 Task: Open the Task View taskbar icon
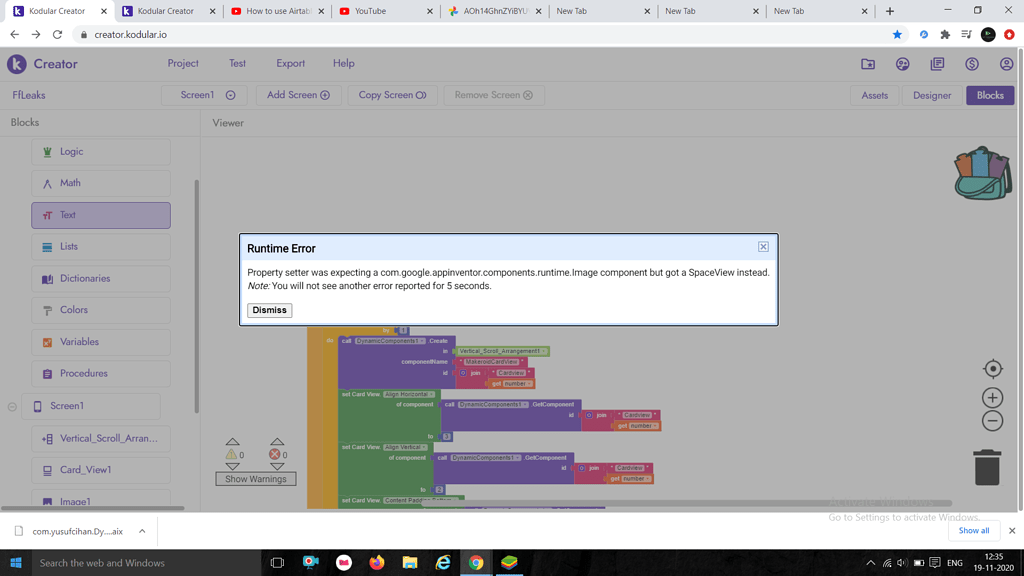277,563
